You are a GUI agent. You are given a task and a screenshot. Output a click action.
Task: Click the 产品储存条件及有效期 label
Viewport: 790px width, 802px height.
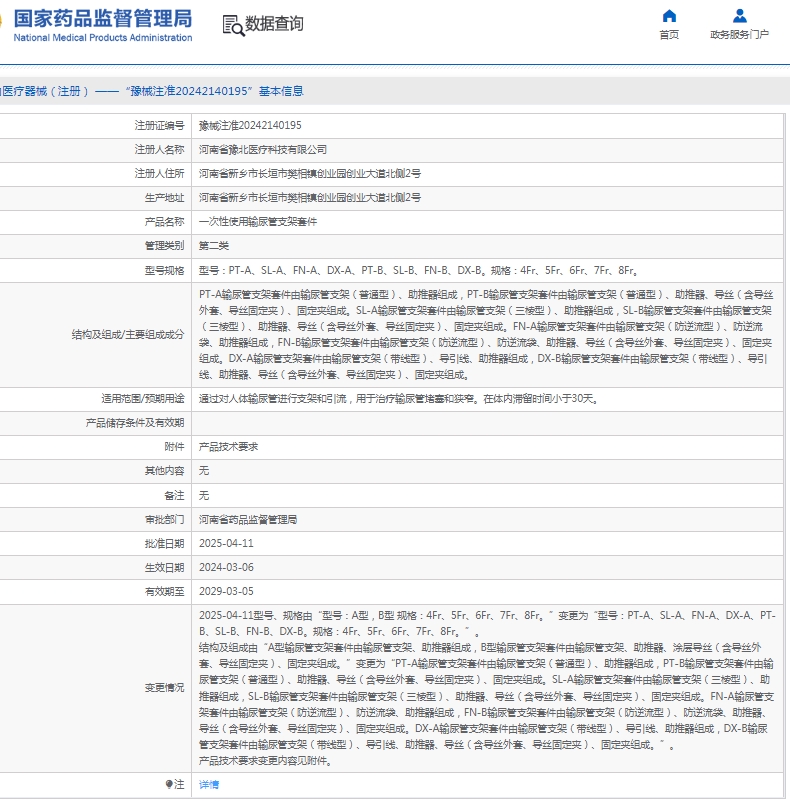tap(135, 423)
